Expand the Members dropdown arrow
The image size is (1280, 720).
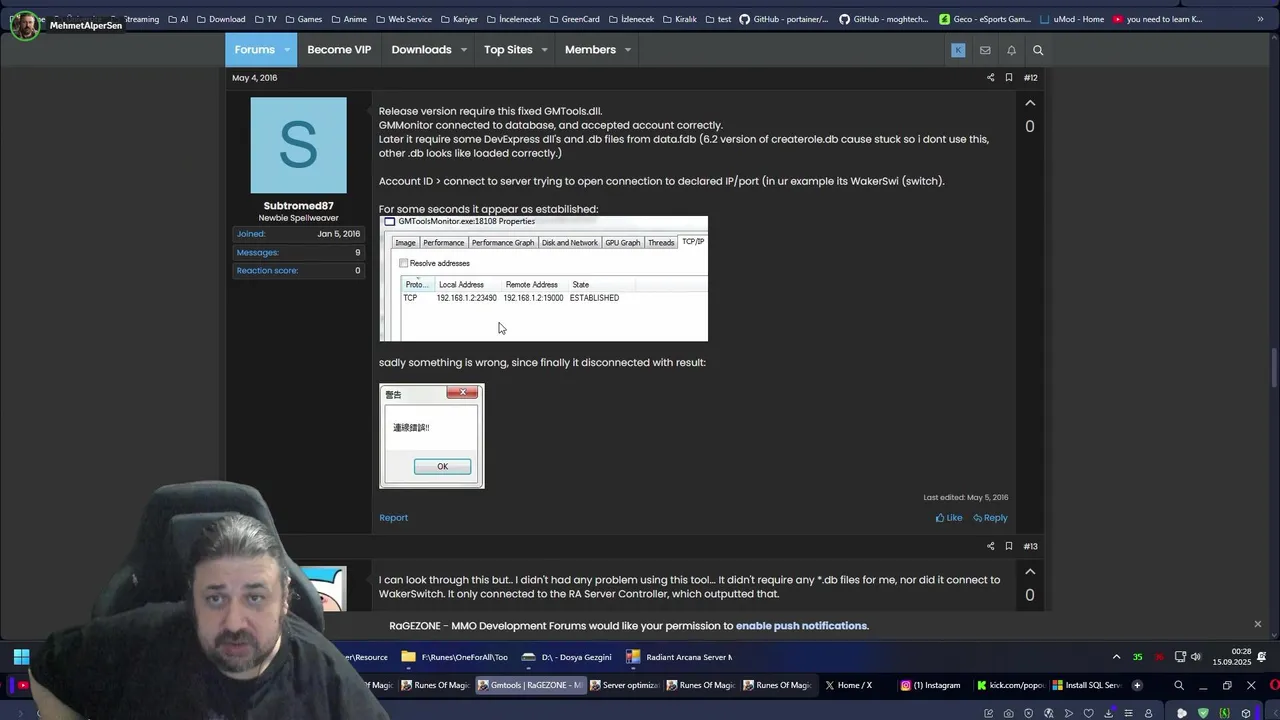pyautogui.click(x=628, y=50)
